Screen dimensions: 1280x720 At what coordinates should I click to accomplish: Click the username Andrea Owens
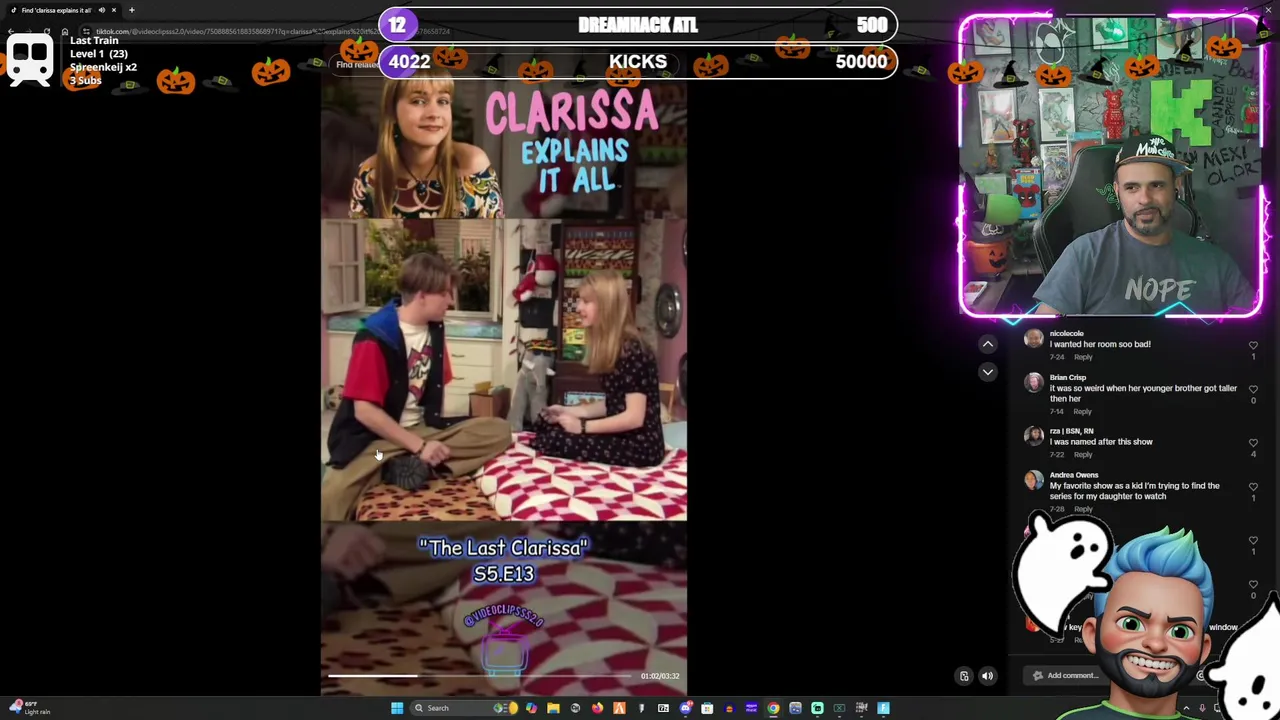tap(1074, 475)
